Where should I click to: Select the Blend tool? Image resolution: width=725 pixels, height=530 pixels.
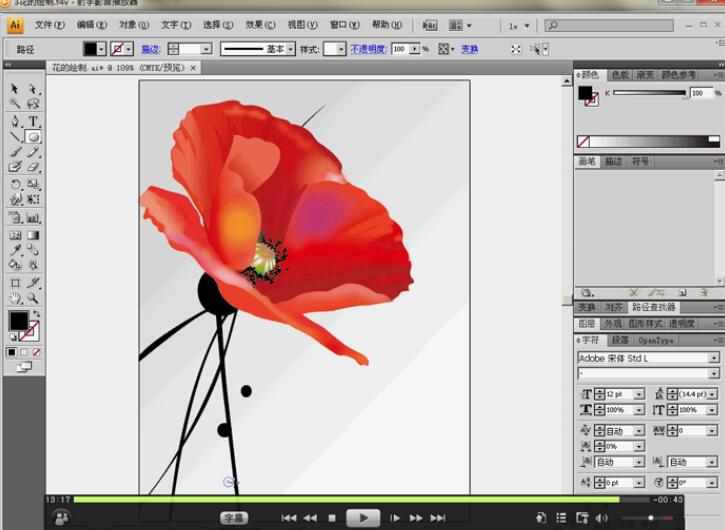(x=33, y=250)
